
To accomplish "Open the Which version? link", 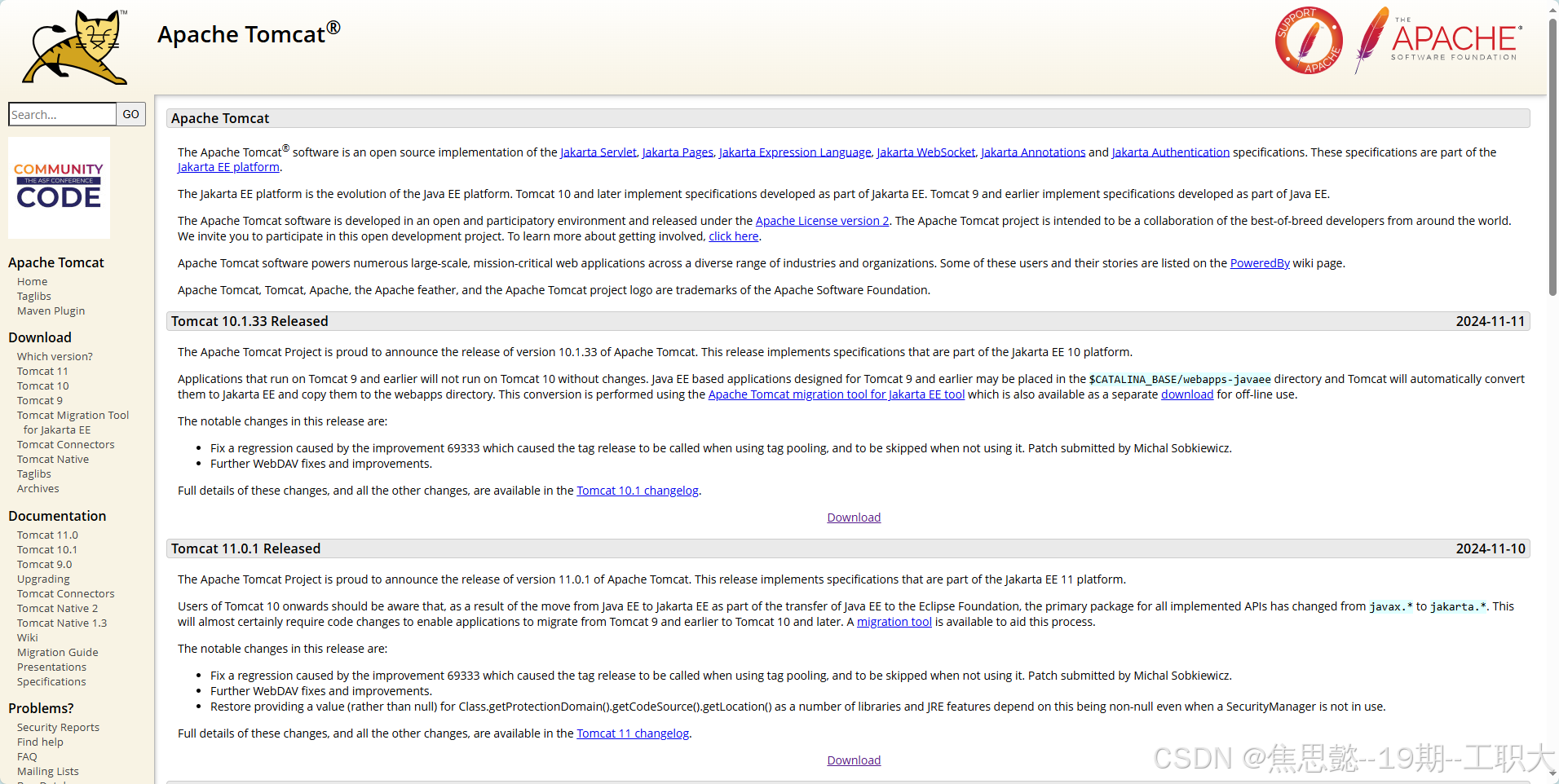I will (55, 356).
